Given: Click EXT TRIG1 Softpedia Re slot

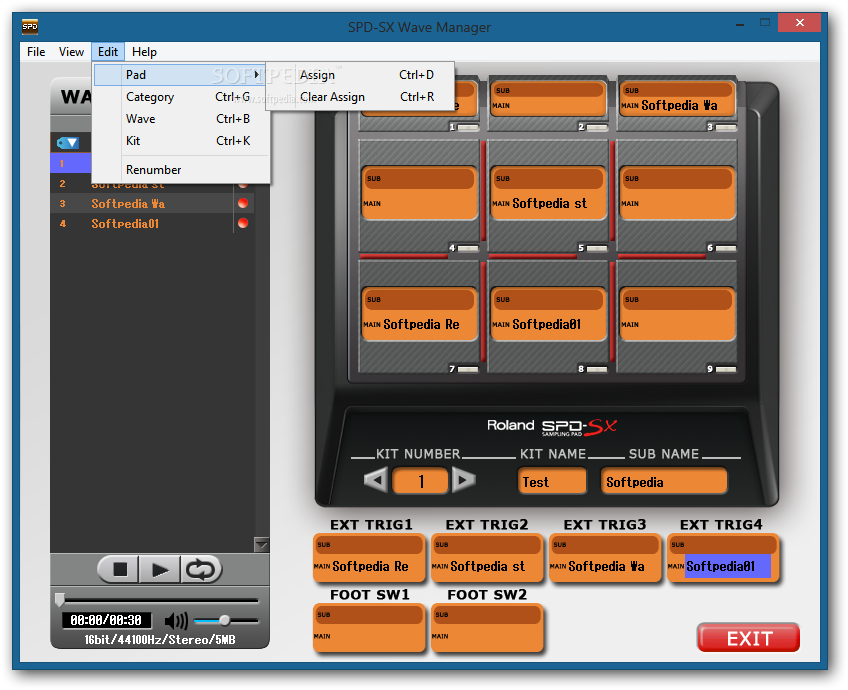Looking at the screenshot, I should (x=369, y=558).
